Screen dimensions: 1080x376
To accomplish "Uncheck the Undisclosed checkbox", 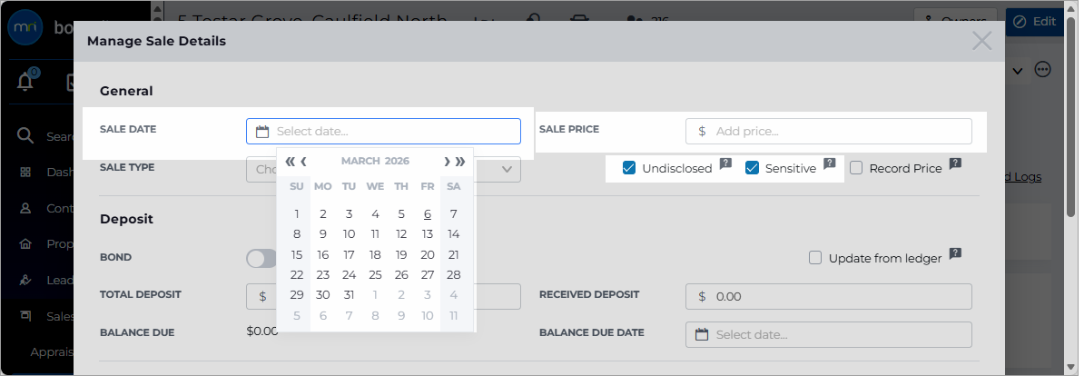I will 629,168.
